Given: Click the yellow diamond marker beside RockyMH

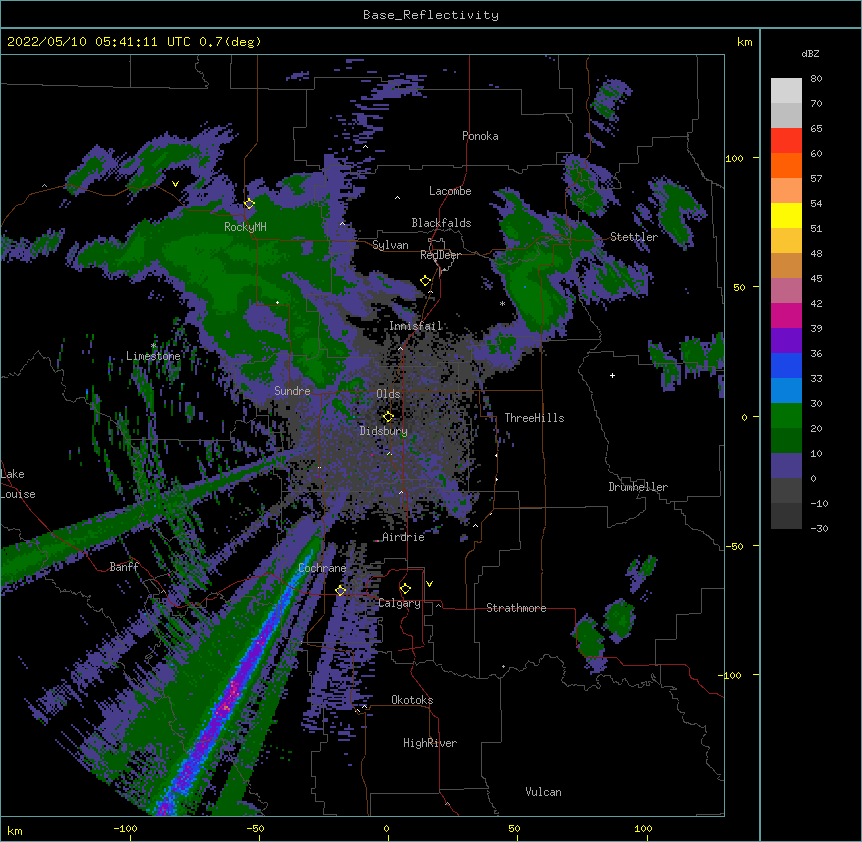Looking at the screenshot, I should [249, 204].
